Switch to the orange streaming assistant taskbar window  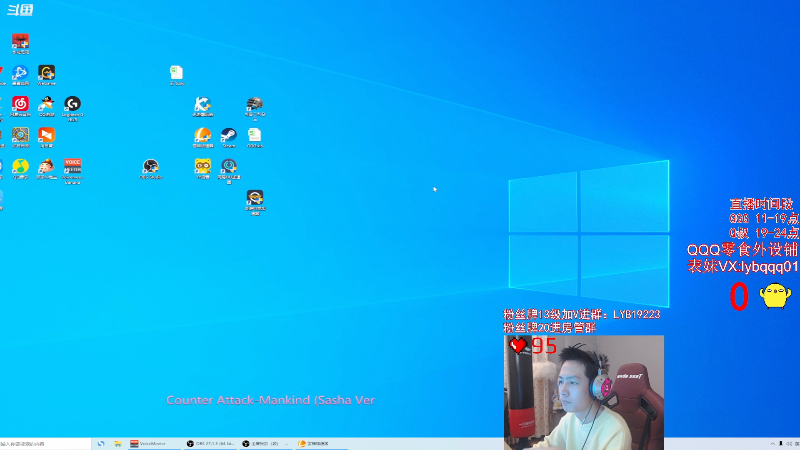click(322, 444)
